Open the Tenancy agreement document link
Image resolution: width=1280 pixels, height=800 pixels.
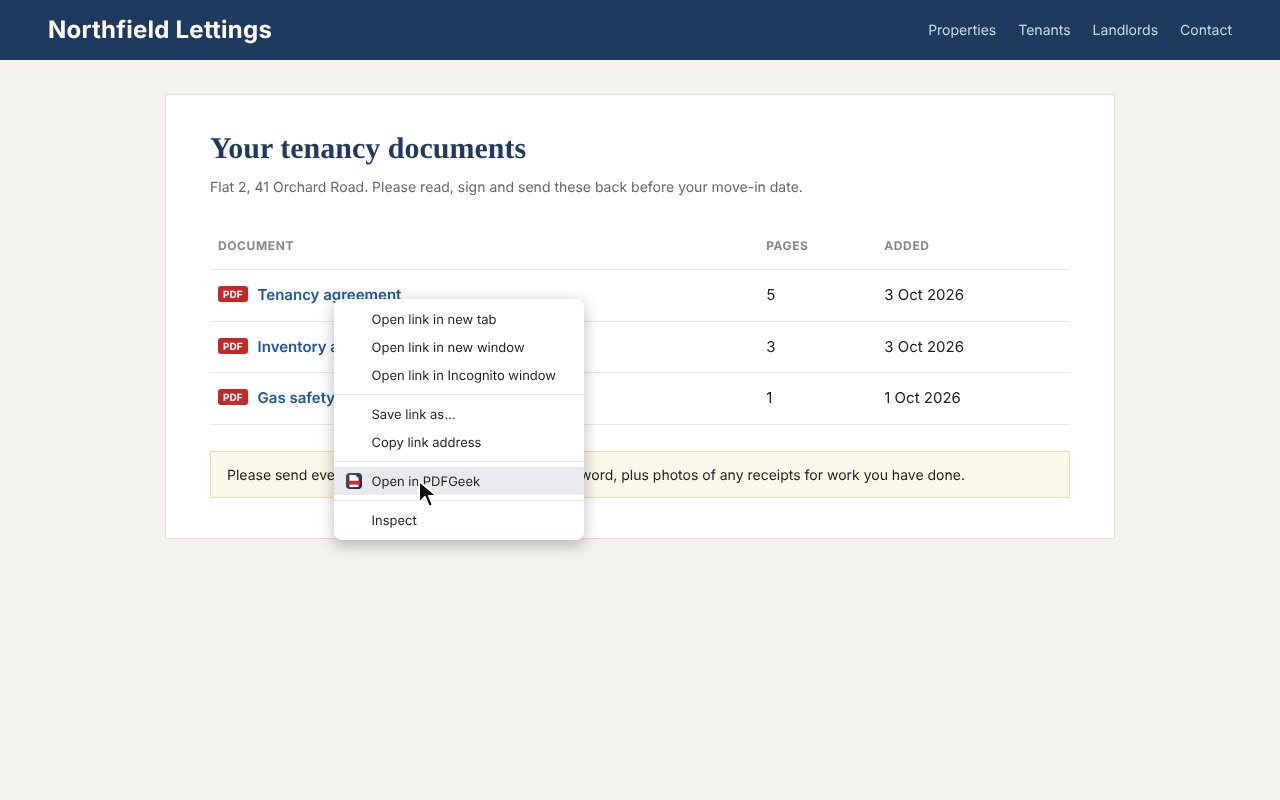click(x=329, y=295)
